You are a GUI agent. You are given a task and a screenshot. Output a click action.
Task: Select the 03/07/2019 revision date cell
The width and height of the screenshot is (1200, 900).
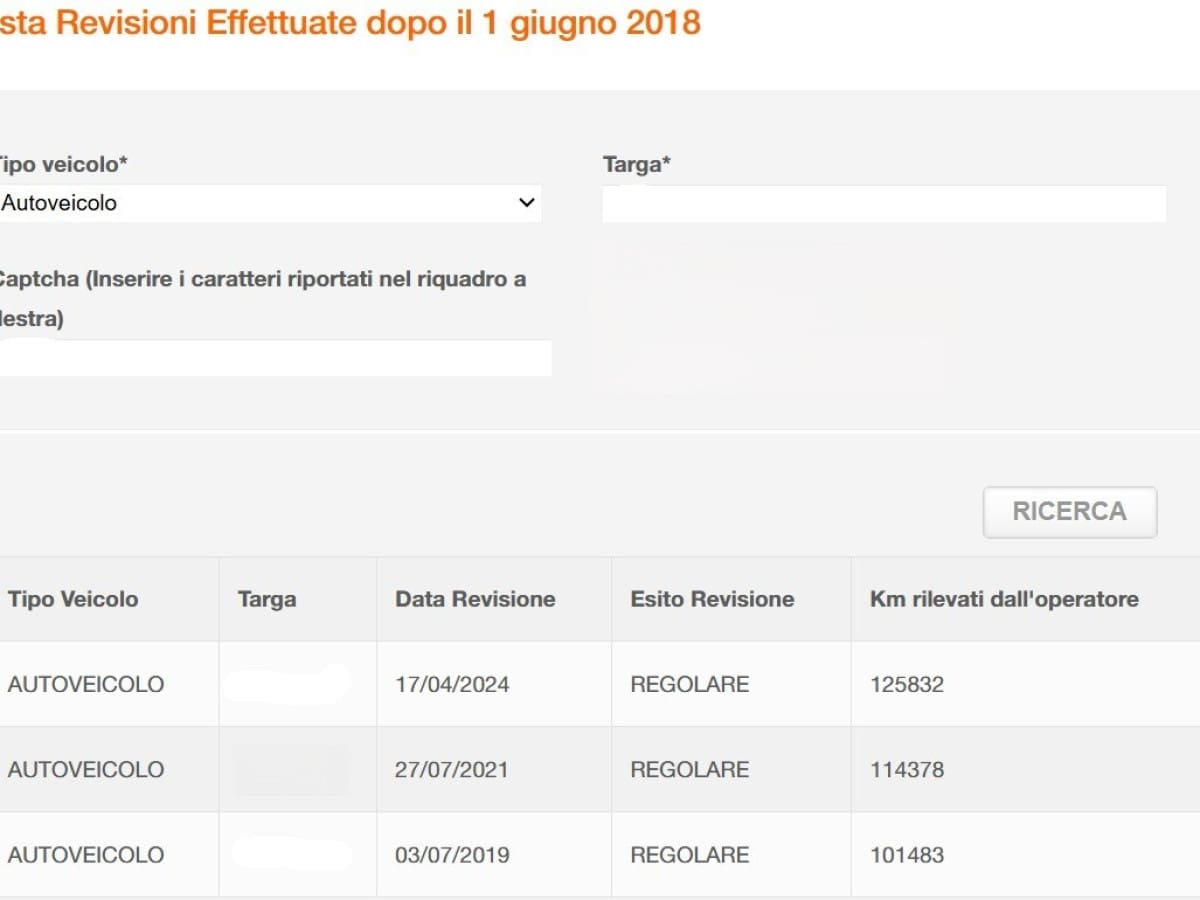pyautogui.click(x=452, y=855)
